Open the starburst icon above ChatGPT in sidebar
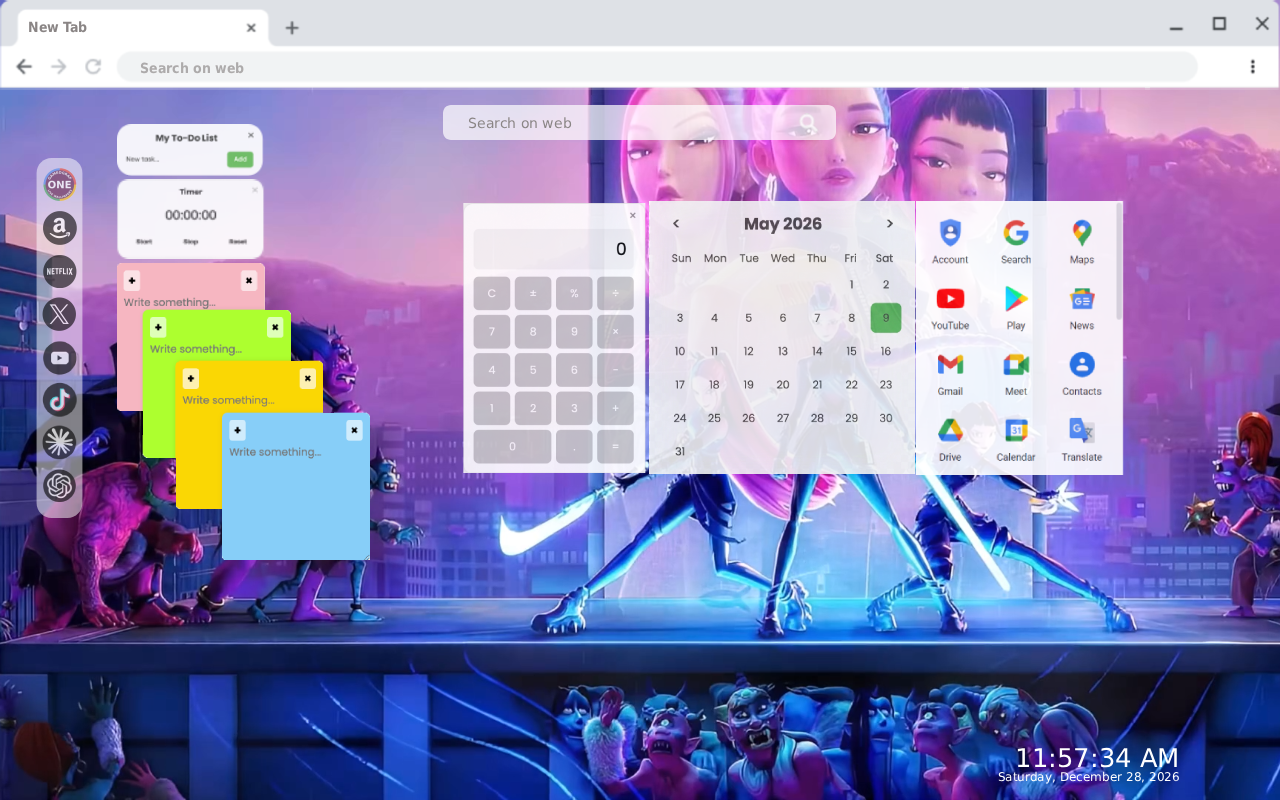 [60, 443]
